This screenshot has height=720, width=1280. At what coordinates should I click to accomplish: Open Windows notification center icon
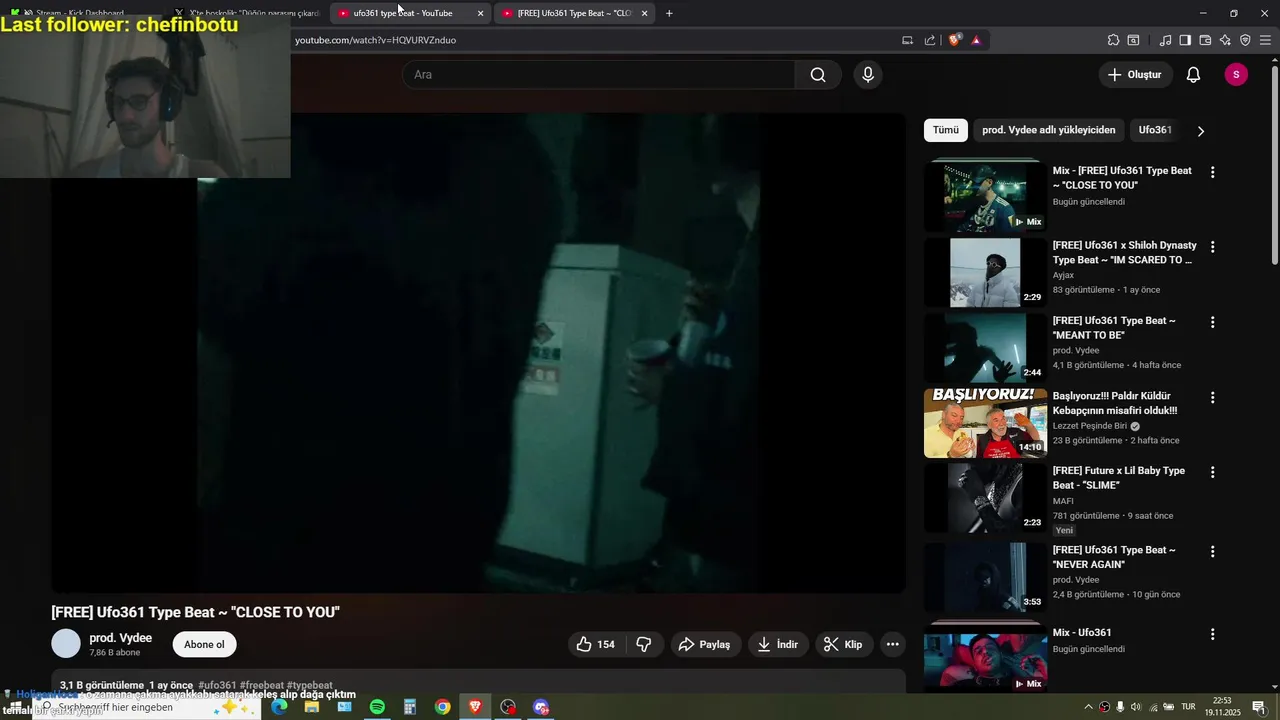pyautogui.click(x=1258, y=707)
